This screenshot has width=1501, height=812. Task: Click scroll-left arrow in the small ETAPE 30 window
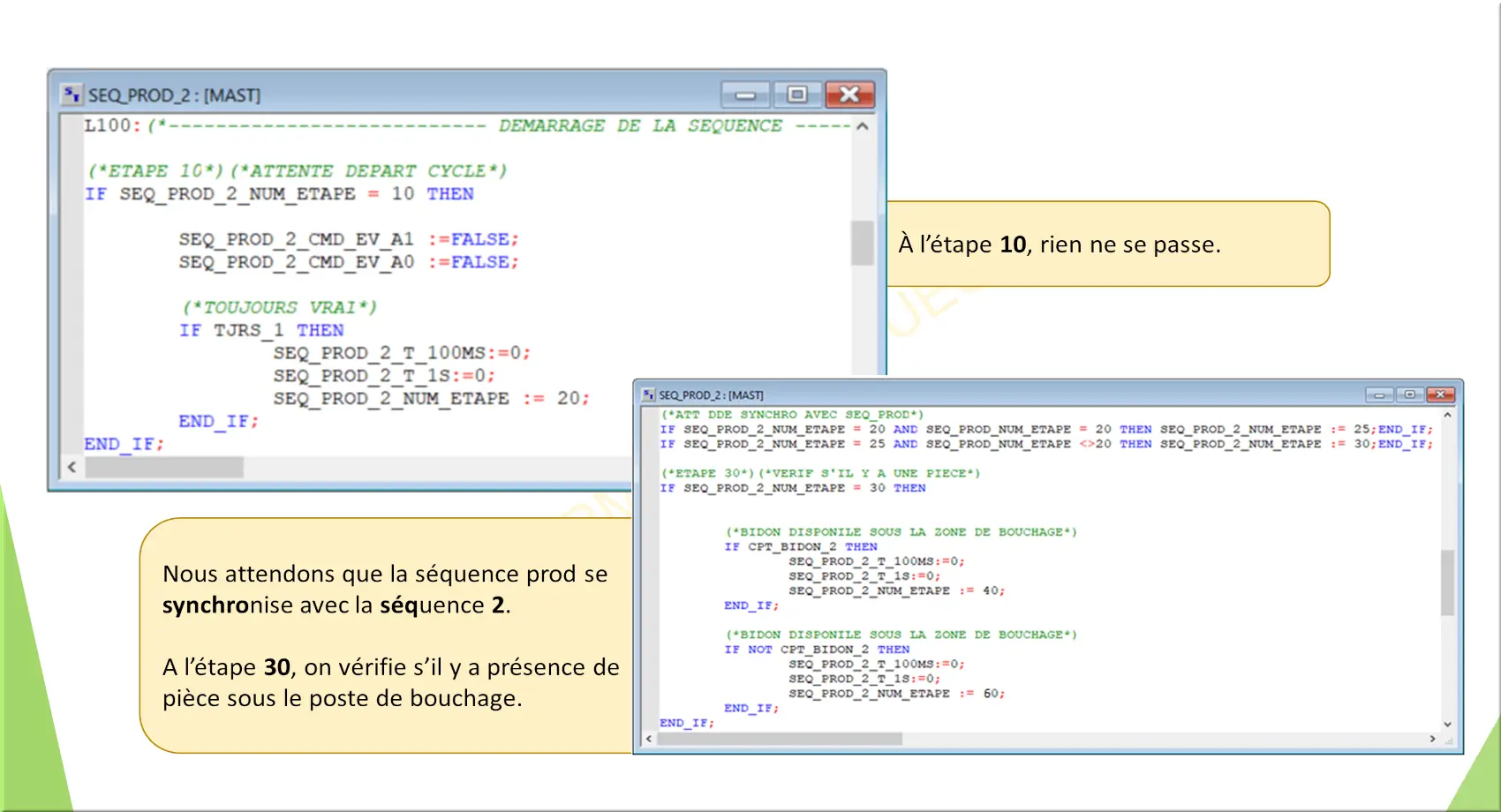click(649, 739)
